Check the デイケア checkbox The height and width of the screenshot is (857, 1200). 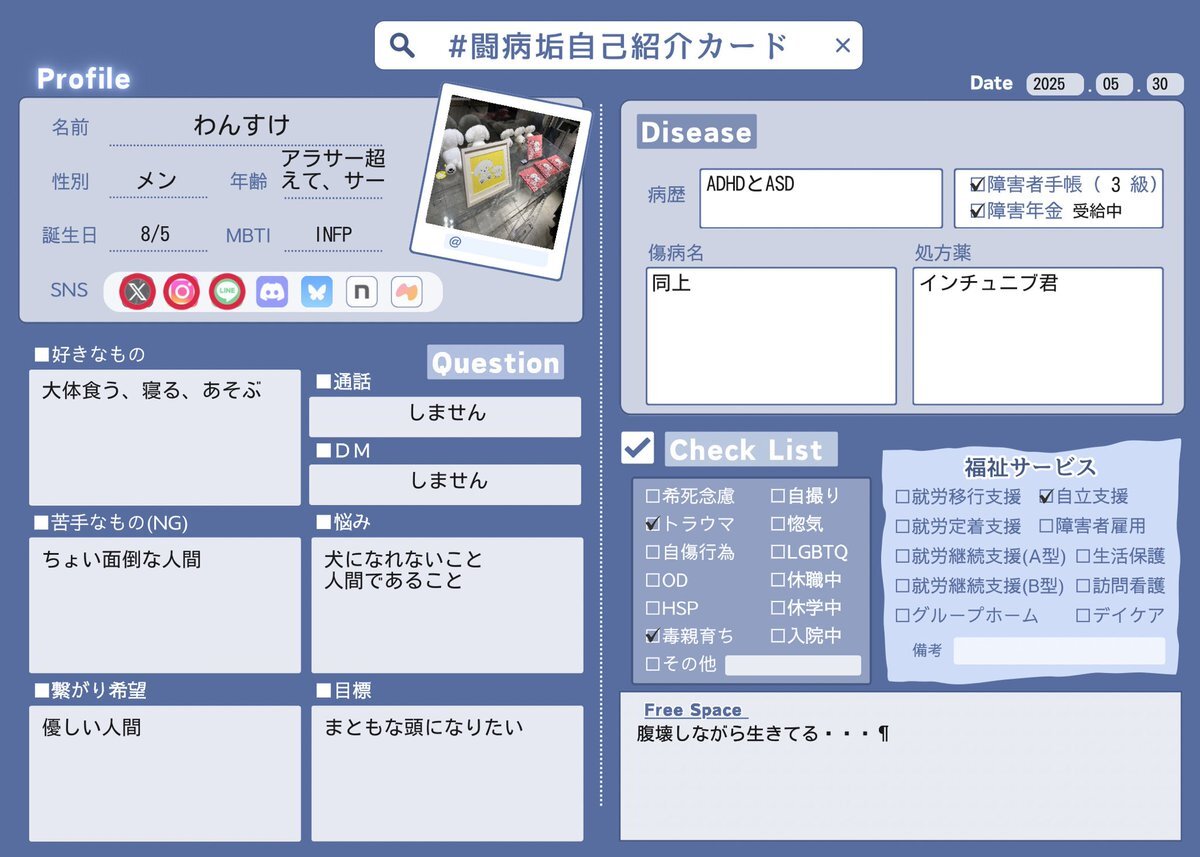coord(1083,617)
